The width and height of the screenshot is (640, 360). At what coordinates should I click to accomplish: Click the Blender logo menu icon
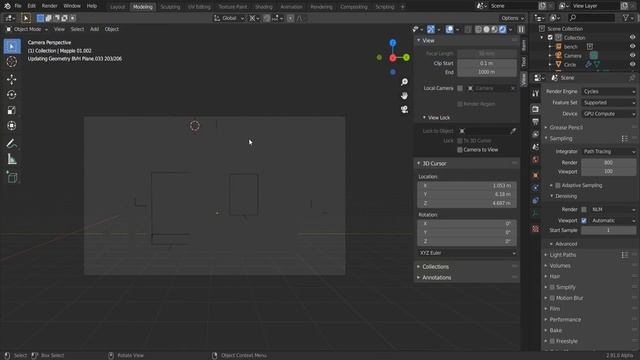coord(7,6)
